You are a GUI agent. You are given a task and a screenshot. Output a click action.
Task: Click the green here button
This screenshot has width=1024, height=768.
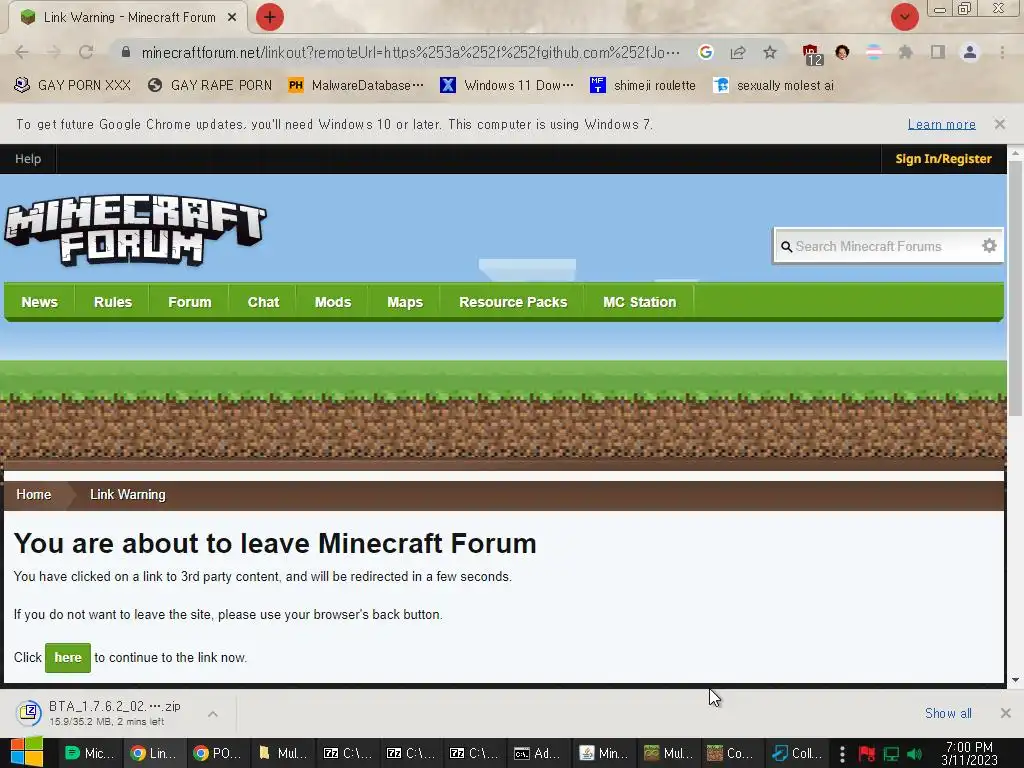pos(68,658)
